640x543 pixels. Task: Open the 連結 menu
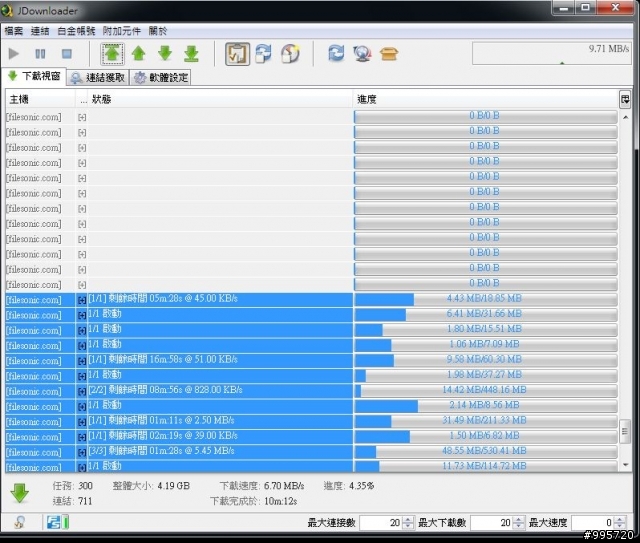pos(40,31)
